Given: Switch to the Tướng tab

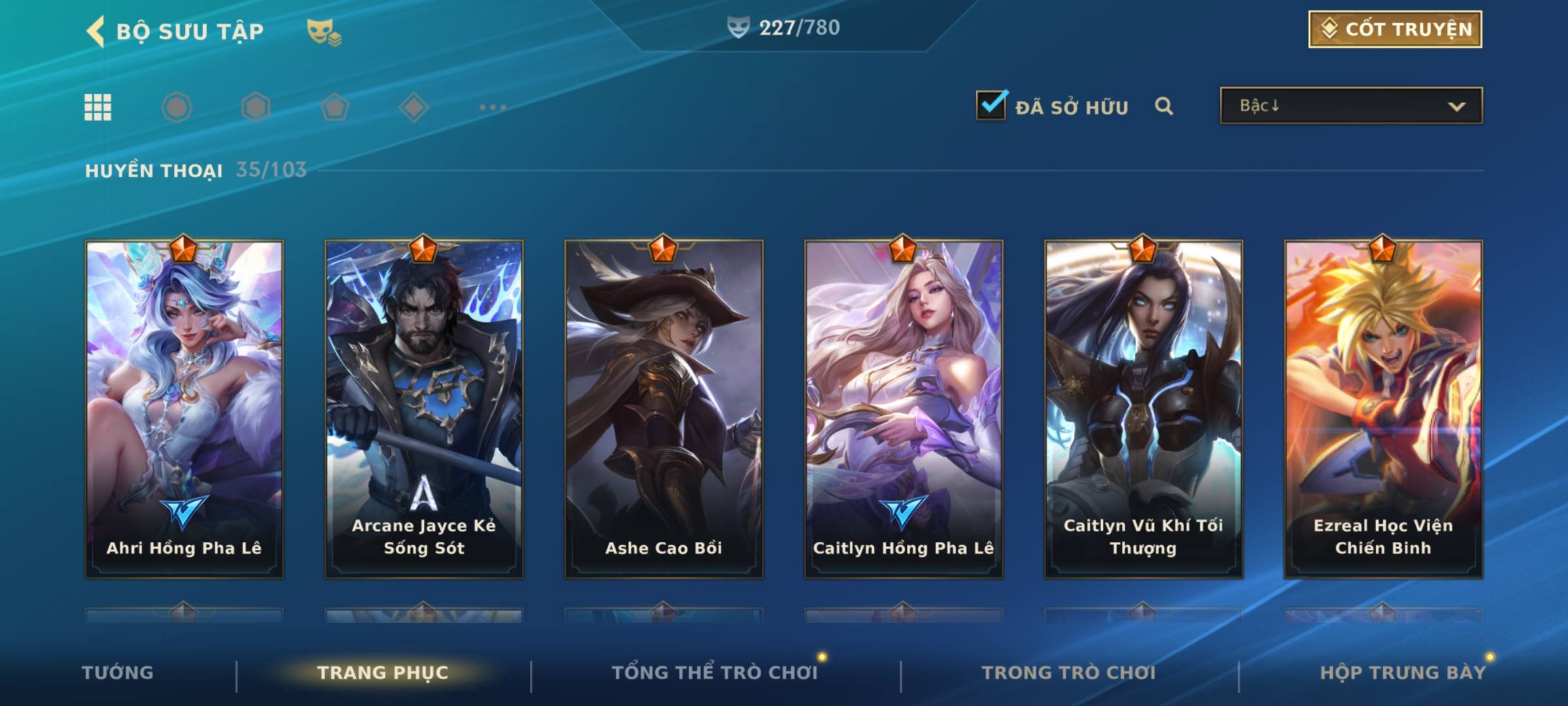Looking at the screenshot, I should [x=118, y=673].
